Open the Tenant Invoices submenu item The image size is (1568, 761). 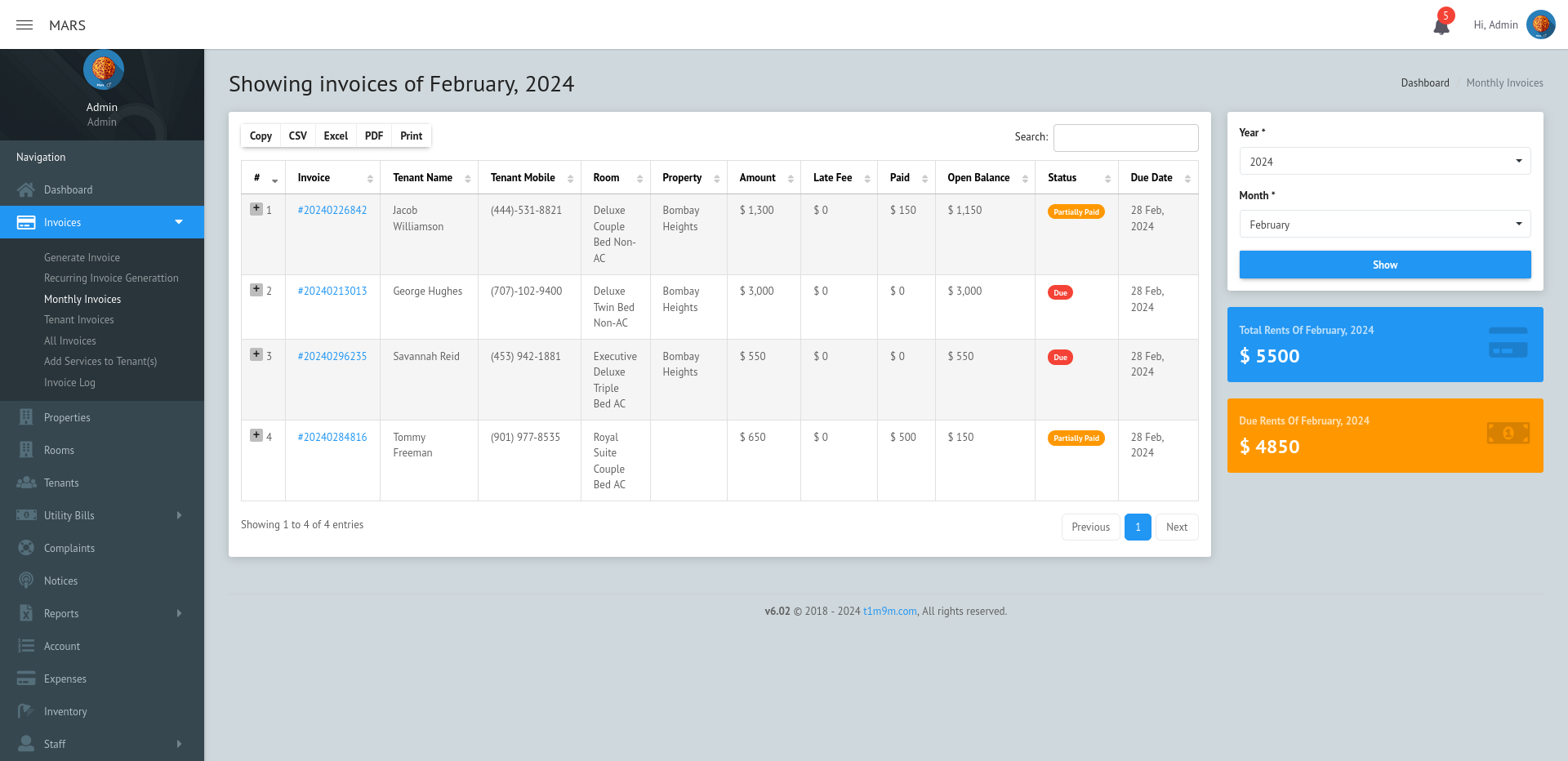click(79, 320)
